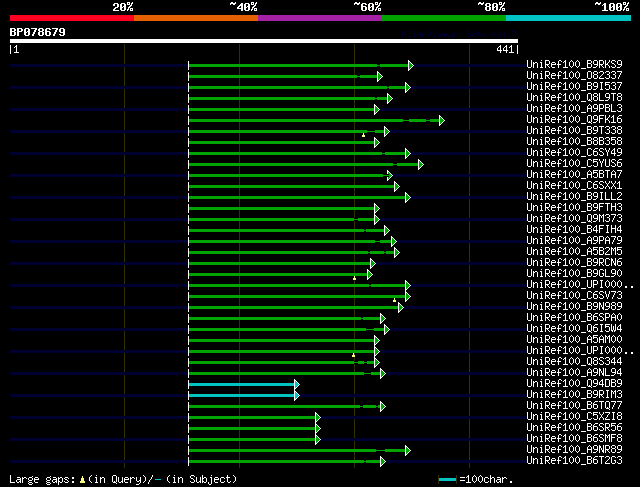Click the 441 query end position number
This screenshot has height=487, width=640.
tap(505, 49)
